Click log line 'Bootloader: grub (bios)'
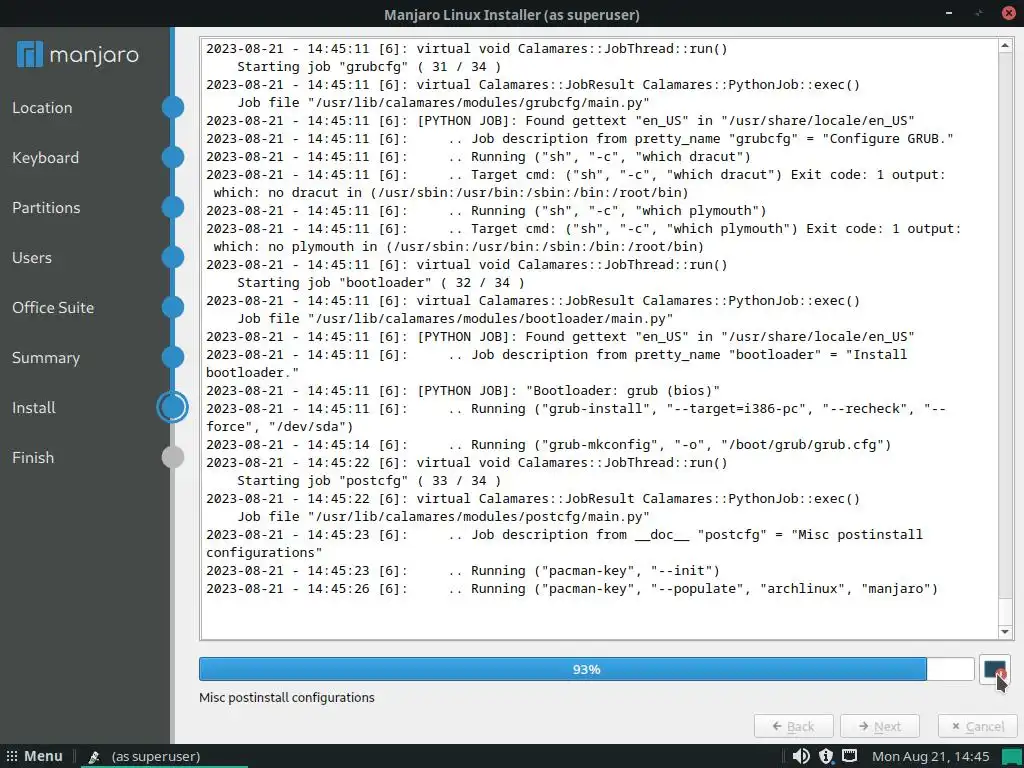1024x768 pixels. click(x=463, y=391)
